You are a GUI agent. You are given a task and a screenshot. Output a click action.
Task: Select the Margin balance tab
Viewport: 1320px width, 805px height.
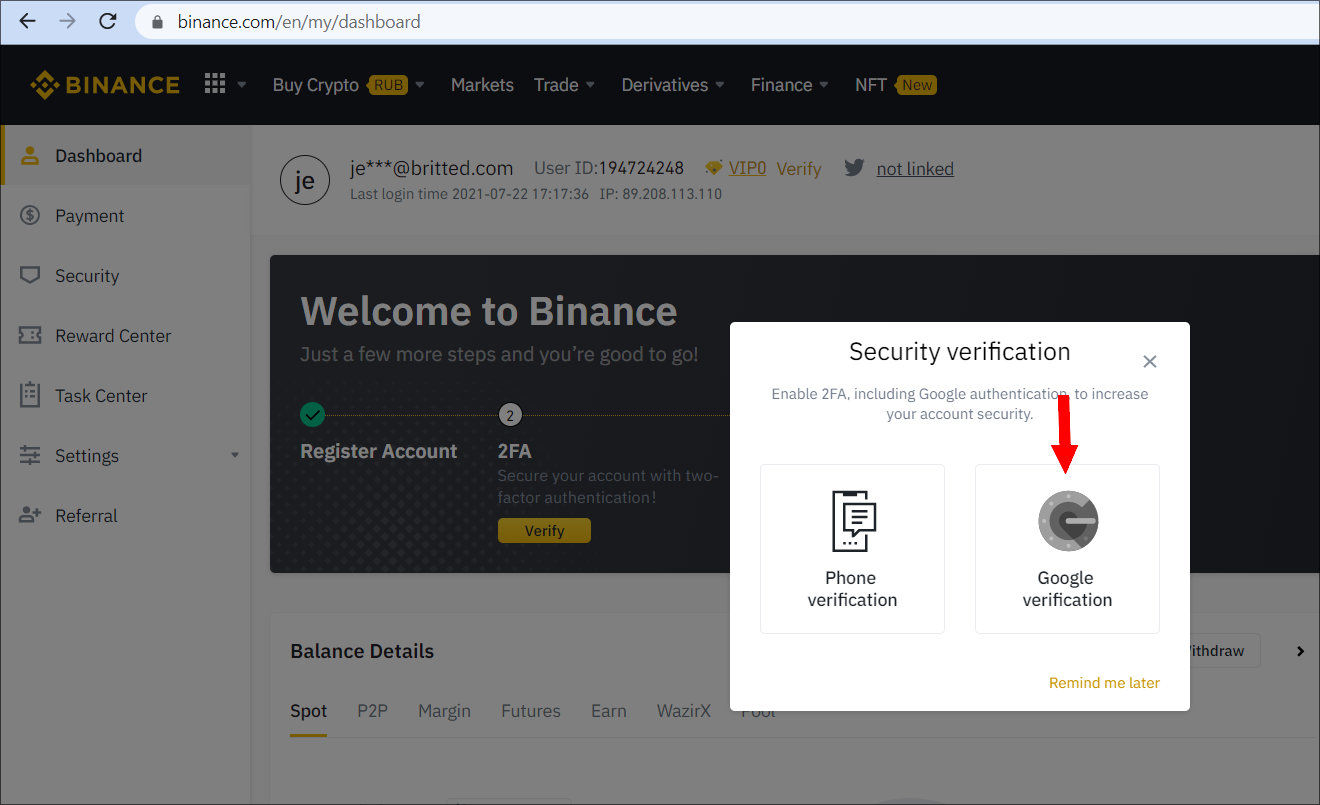[x=444, y=711]
